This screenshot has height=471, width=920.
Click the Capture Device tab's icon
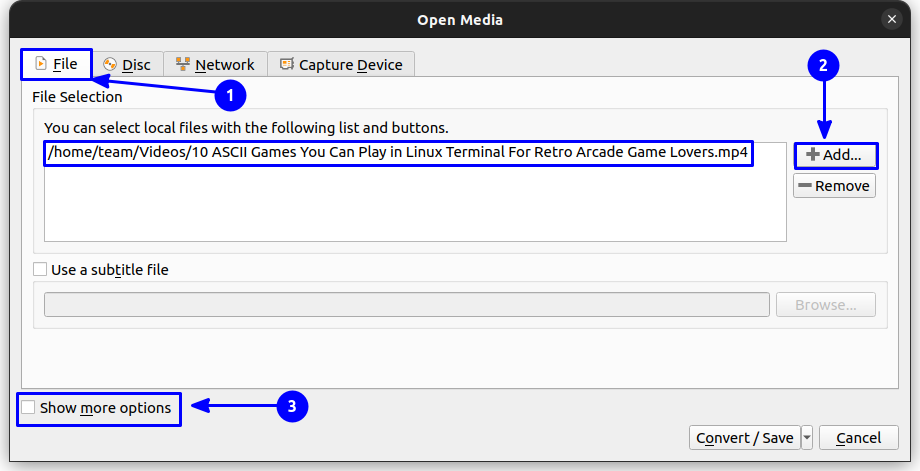coord(287,64)
